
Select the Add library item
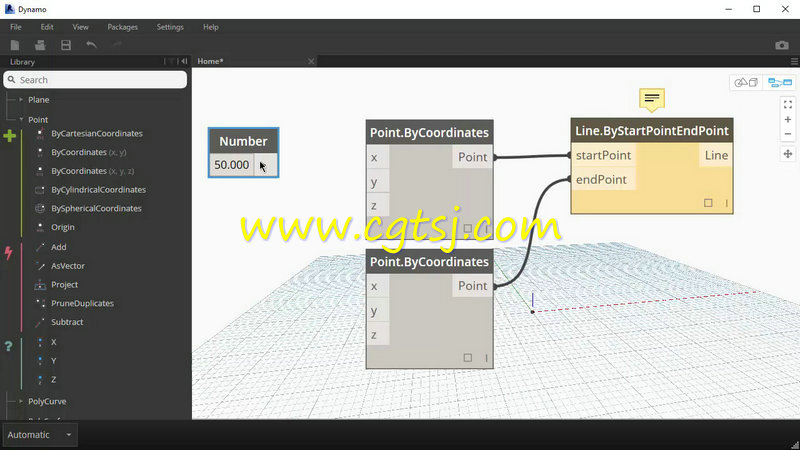pos(59,247)
